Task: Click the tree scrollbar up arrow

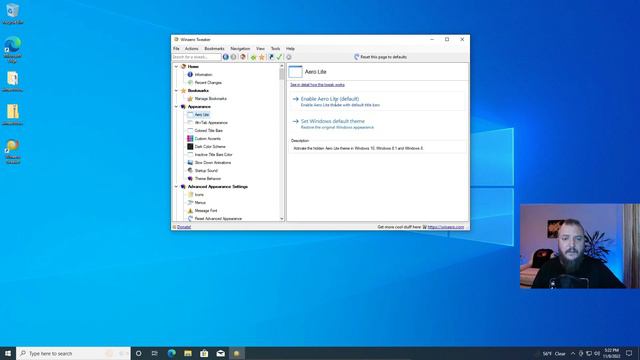Action: pos(282,66)
